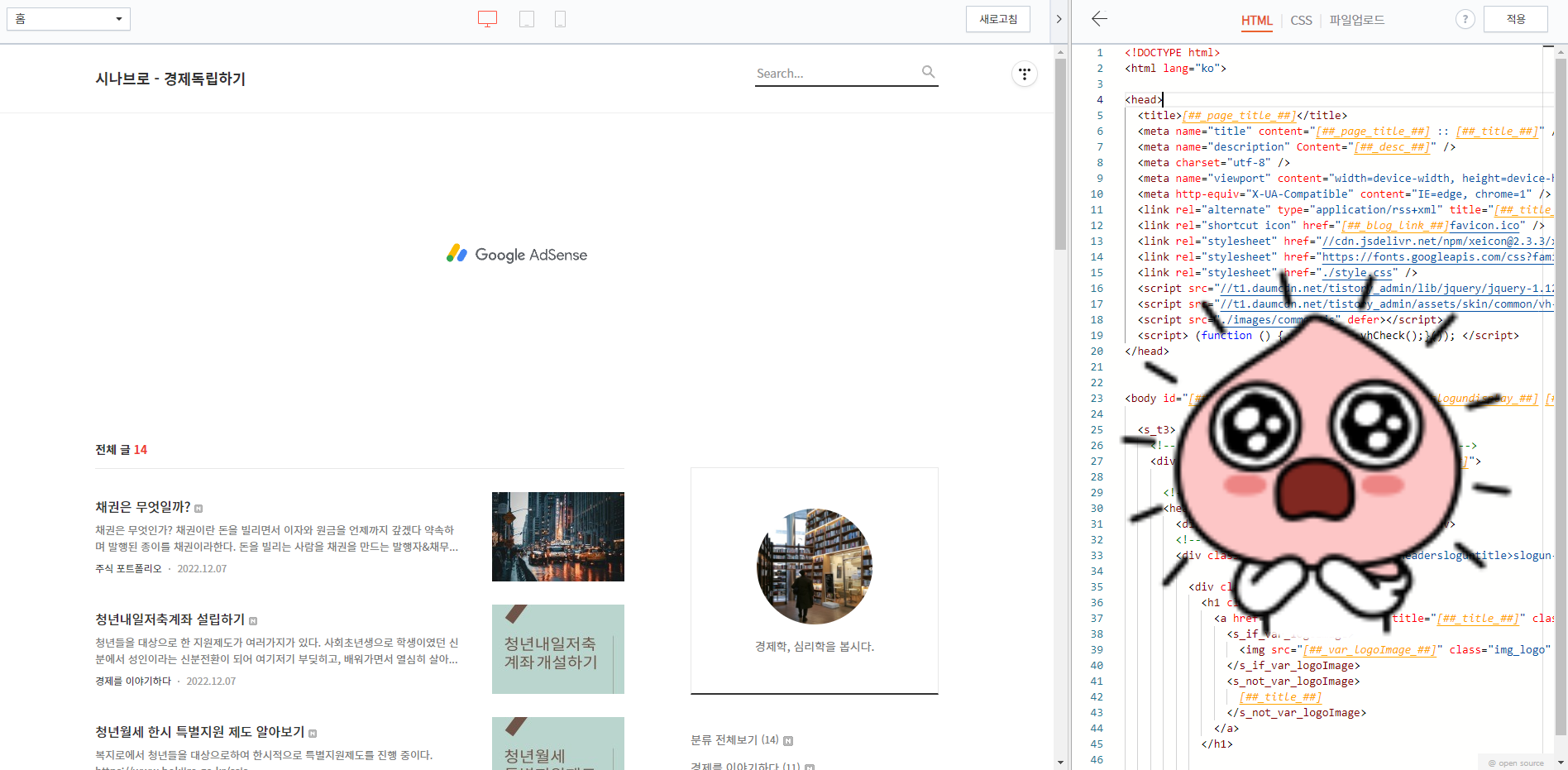This screenshot has width=1568, height=770.
Task: Select mobile phone preview mode icon
Action: (560, 19)
